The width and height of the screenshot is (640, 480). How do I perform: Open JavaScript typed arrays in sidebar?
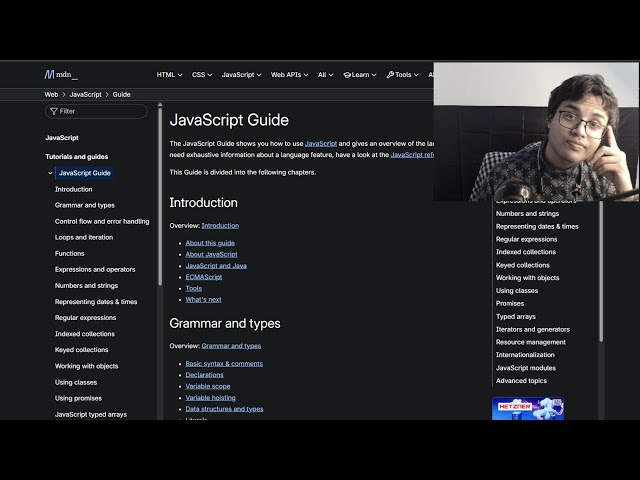91,414
